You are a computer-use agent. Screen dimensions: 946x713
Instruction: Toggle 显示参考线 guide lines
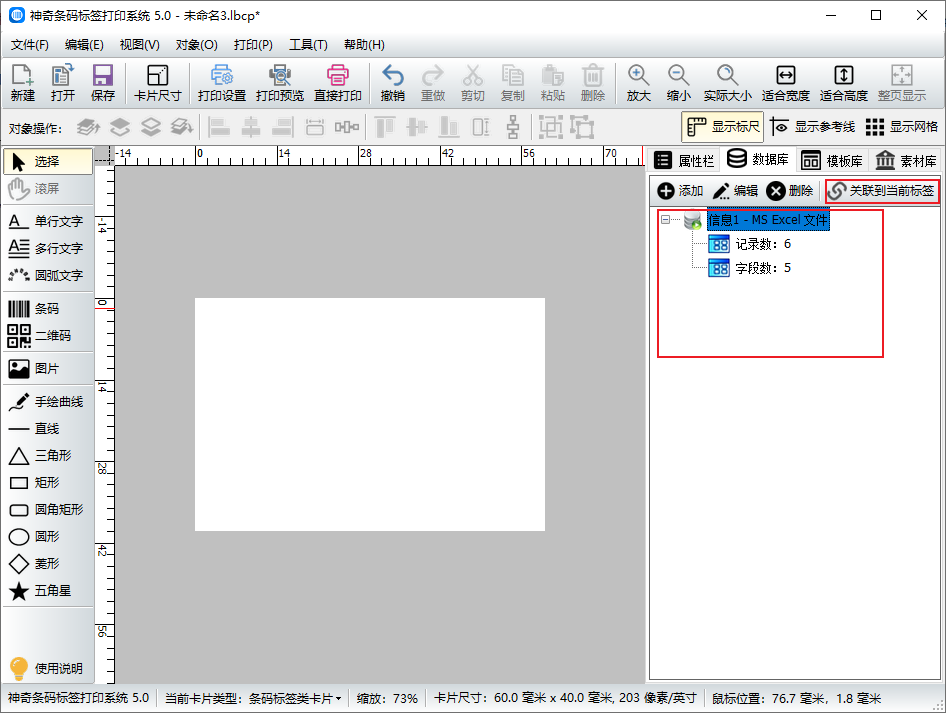pos(813,127)
